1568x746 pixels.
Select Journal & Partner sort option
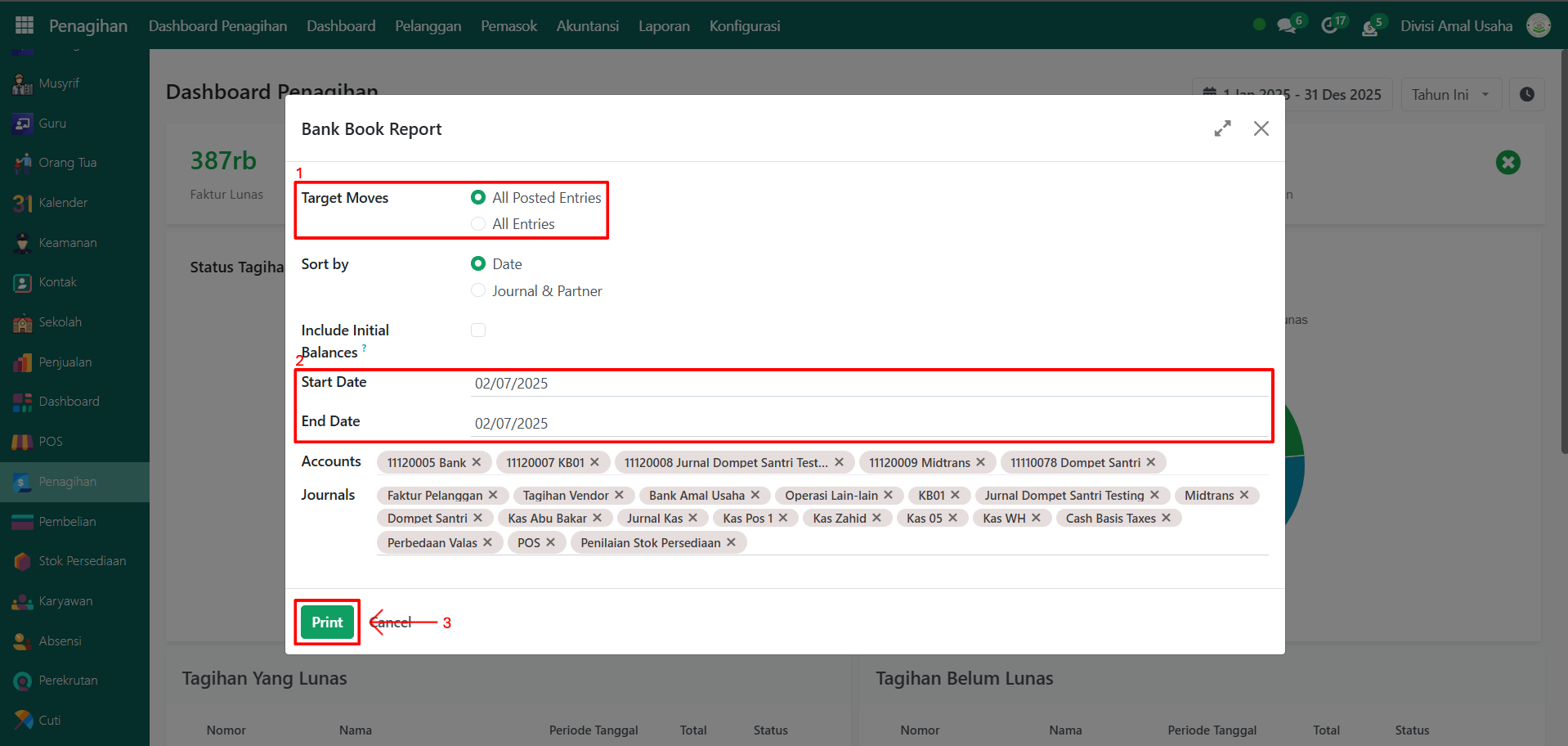click(x=478, y=291)
